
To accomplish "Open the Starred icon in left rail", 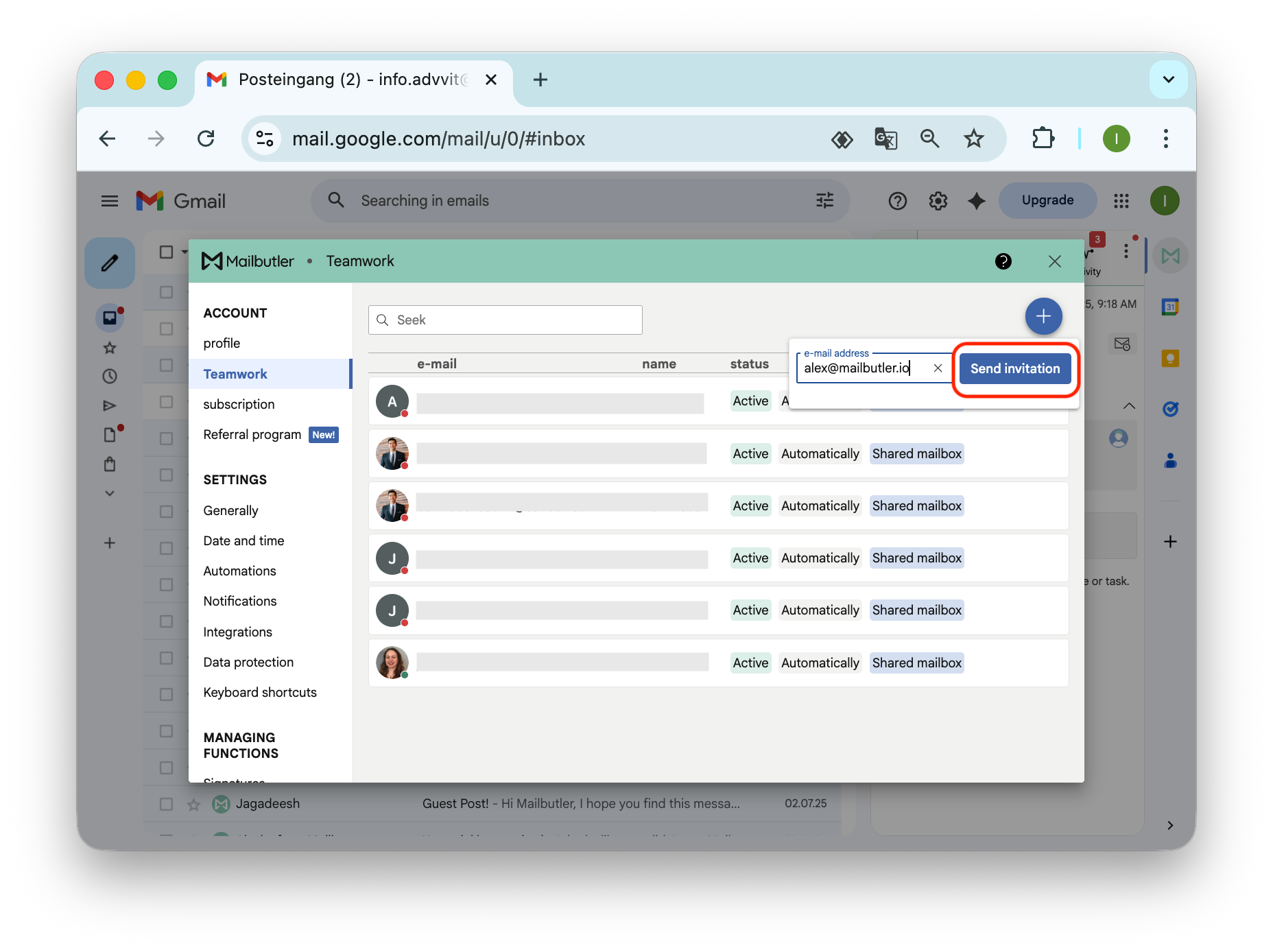I will point(110,348).
